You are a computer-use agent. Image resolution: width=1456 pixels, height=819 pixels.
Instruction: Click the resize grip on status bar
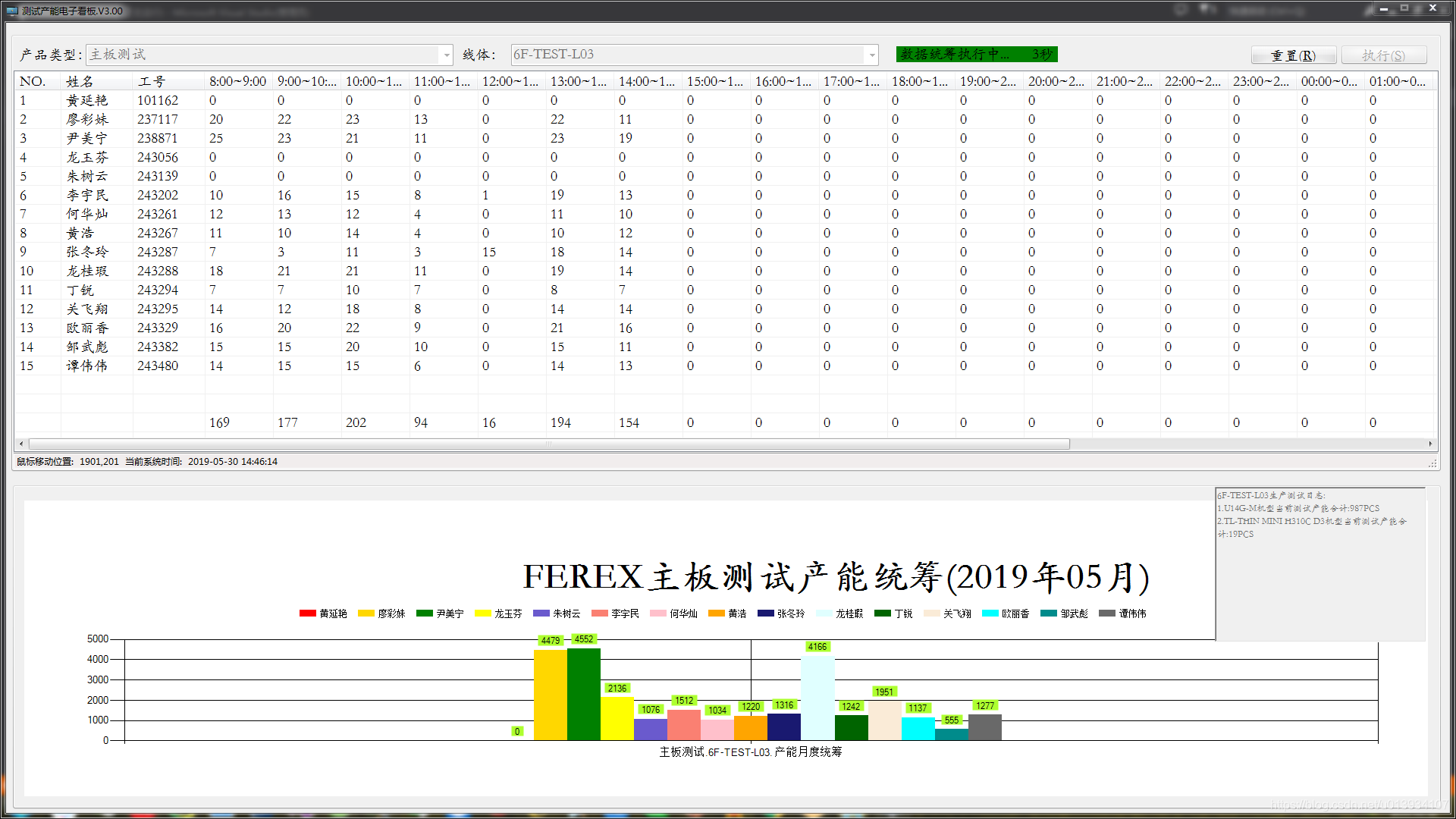click(x=1432, y=463)
